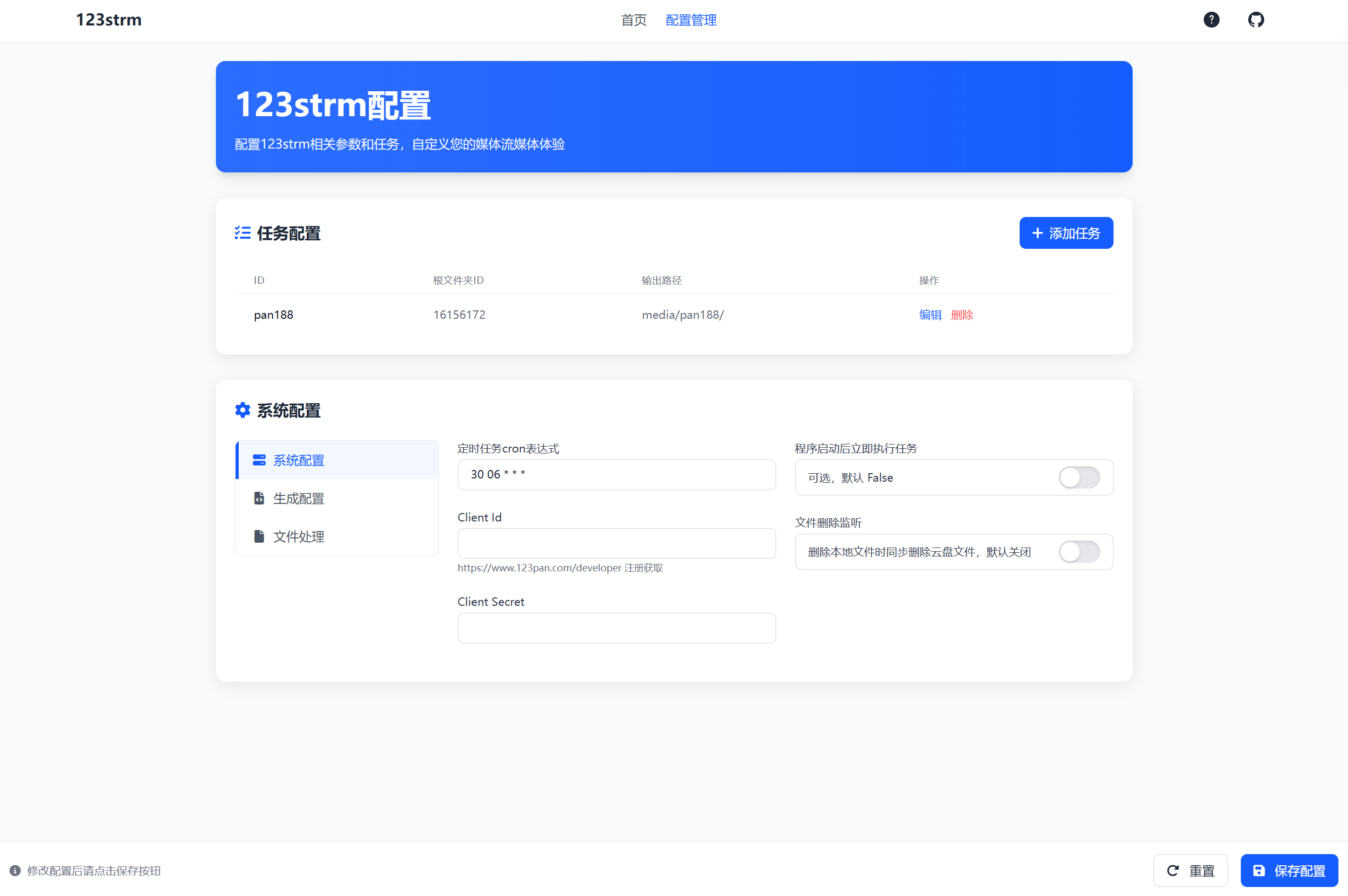Screen dimensions: 1348x896
Task: Click the info icon in the bottom notice
Action: point(15,871)
